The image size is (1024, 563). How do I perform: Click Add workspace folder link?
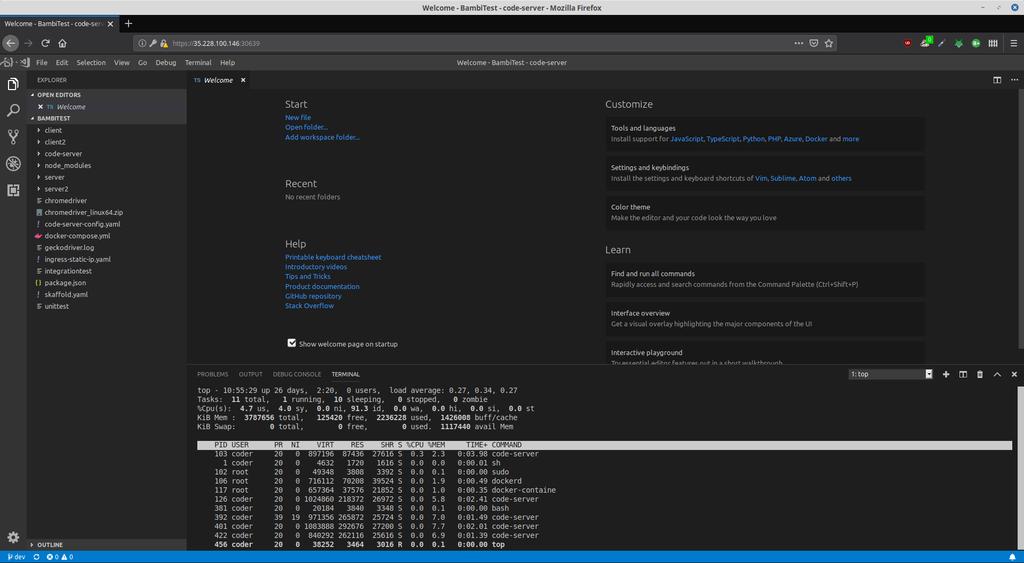[322, 137]
